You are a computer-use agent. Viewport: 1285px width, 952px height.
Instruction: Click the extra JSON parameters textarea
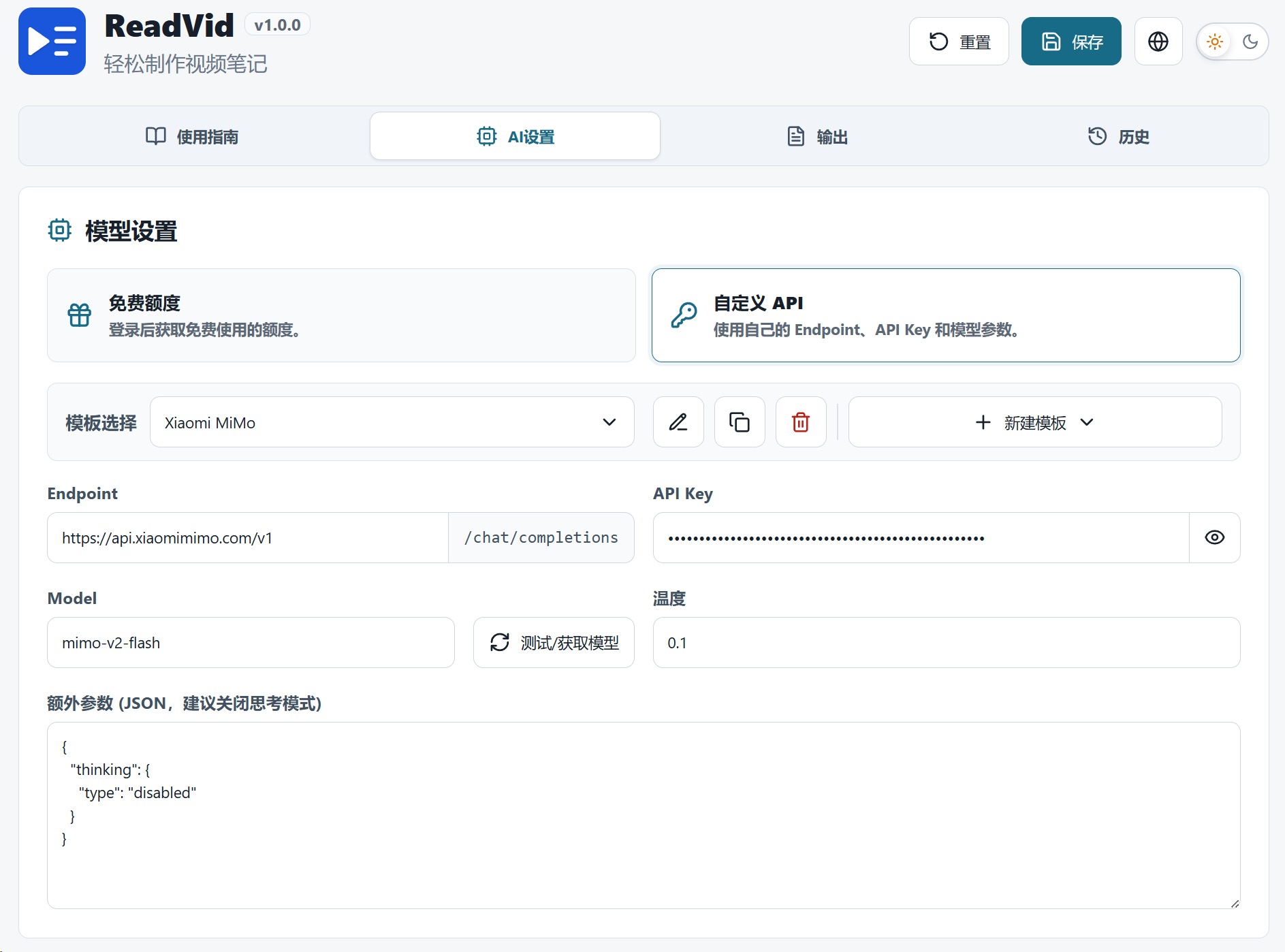pos(644,815)
